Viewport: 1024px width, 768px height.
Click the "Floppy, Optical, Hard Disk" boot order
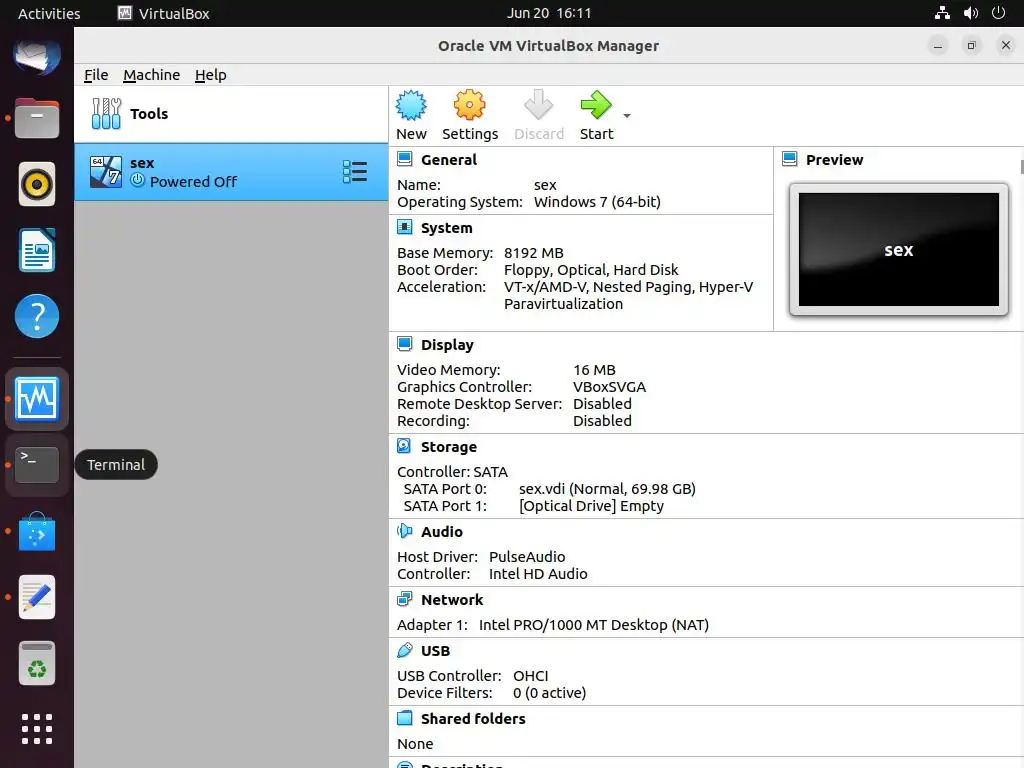point(590,270)
